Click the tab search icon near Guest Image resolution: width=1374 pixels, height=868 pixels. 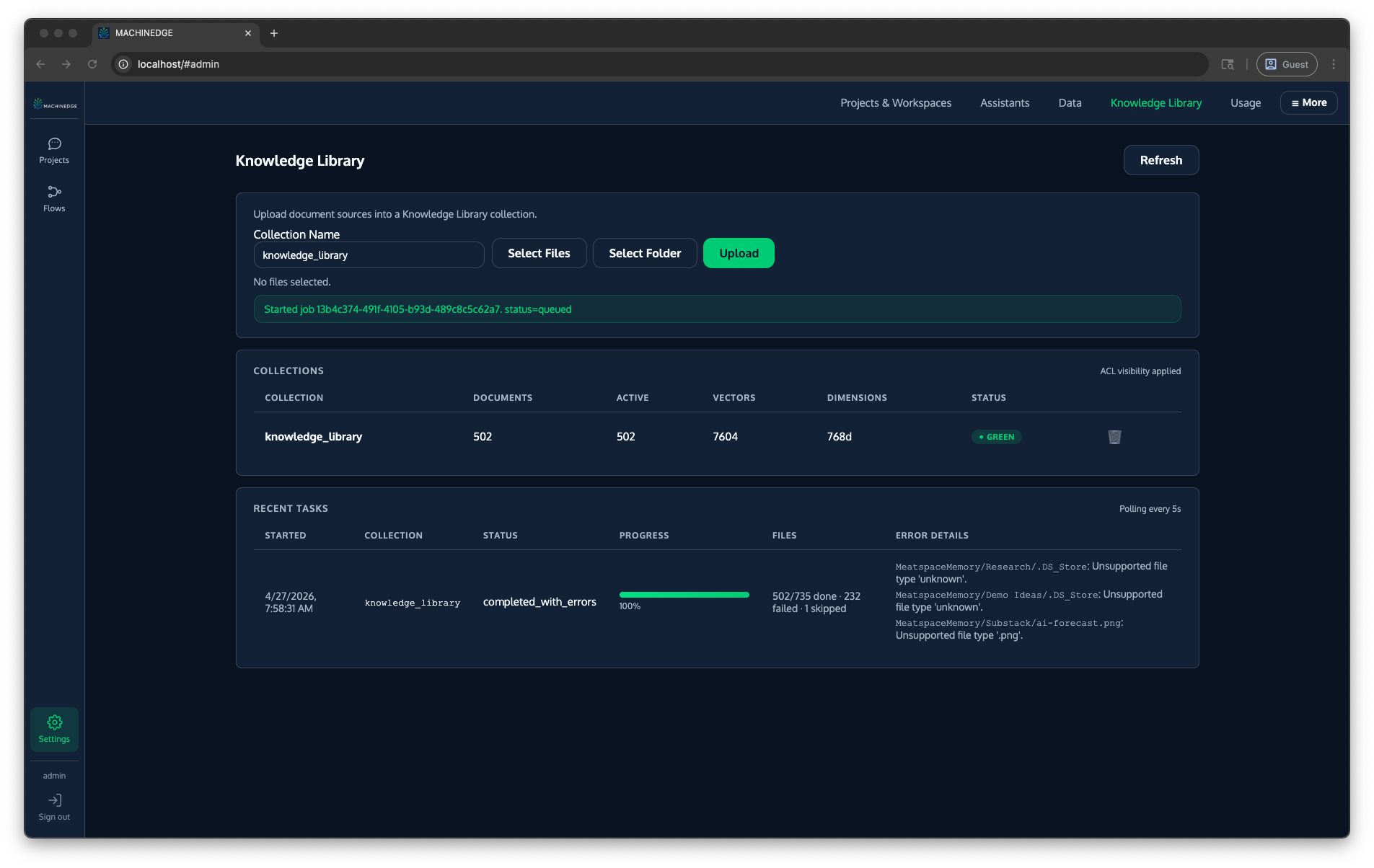click(1228, 64)
